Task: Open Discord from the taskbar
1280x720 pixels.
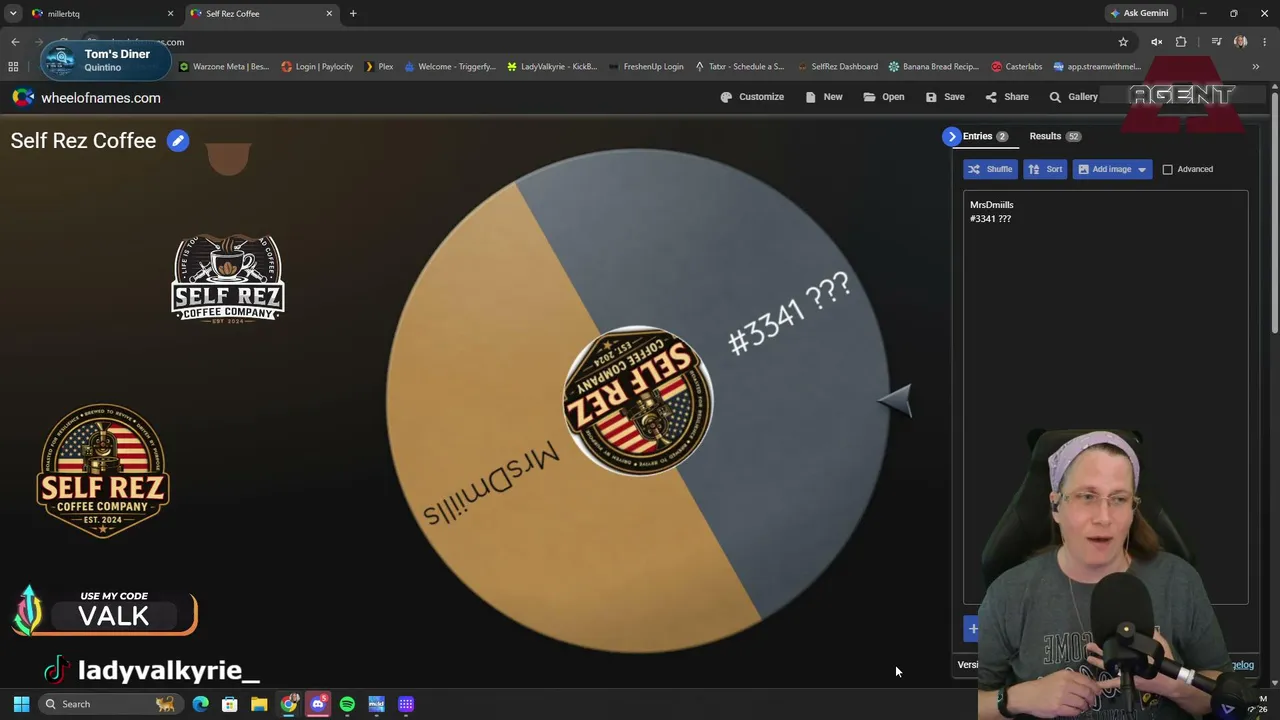Action: pyautogui.click(x=318, y=704)
